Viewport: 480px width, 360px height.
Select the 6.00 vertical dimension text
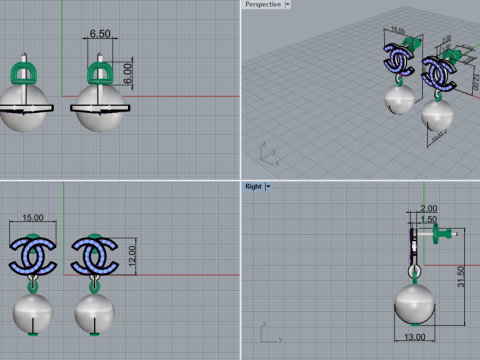128,74
